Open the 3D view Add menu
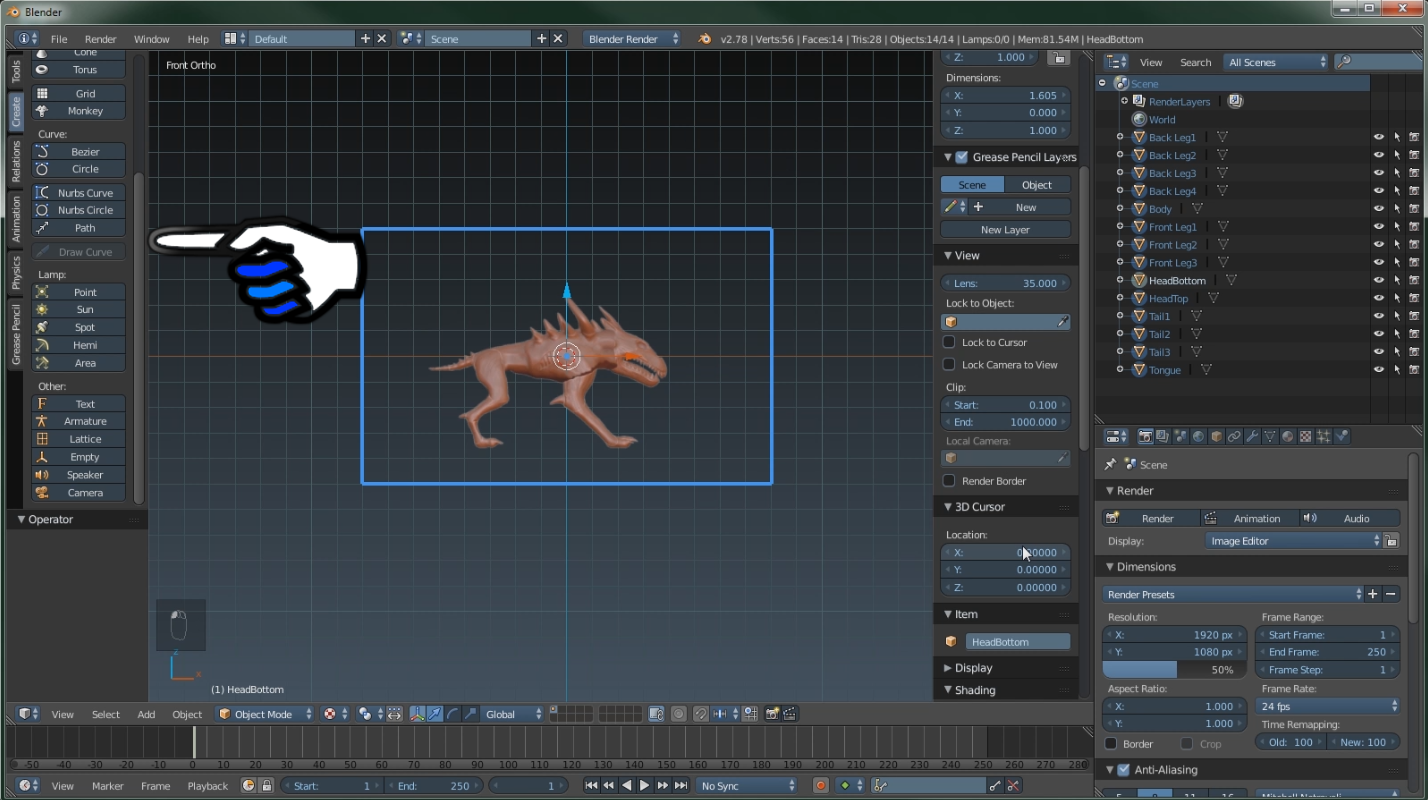 146,714
